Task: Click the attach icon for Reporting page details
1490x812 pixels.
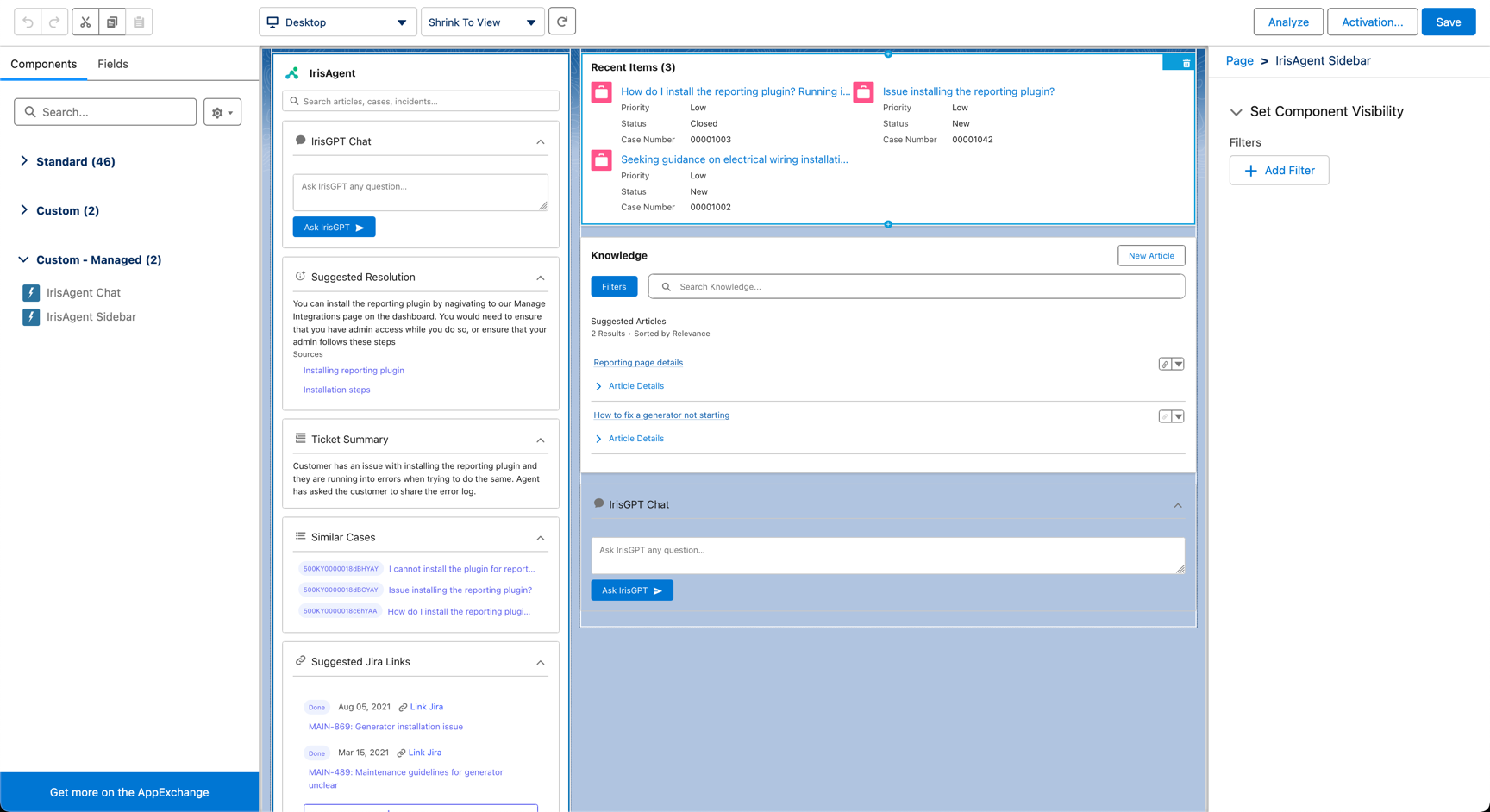Action: (1165, 364)
